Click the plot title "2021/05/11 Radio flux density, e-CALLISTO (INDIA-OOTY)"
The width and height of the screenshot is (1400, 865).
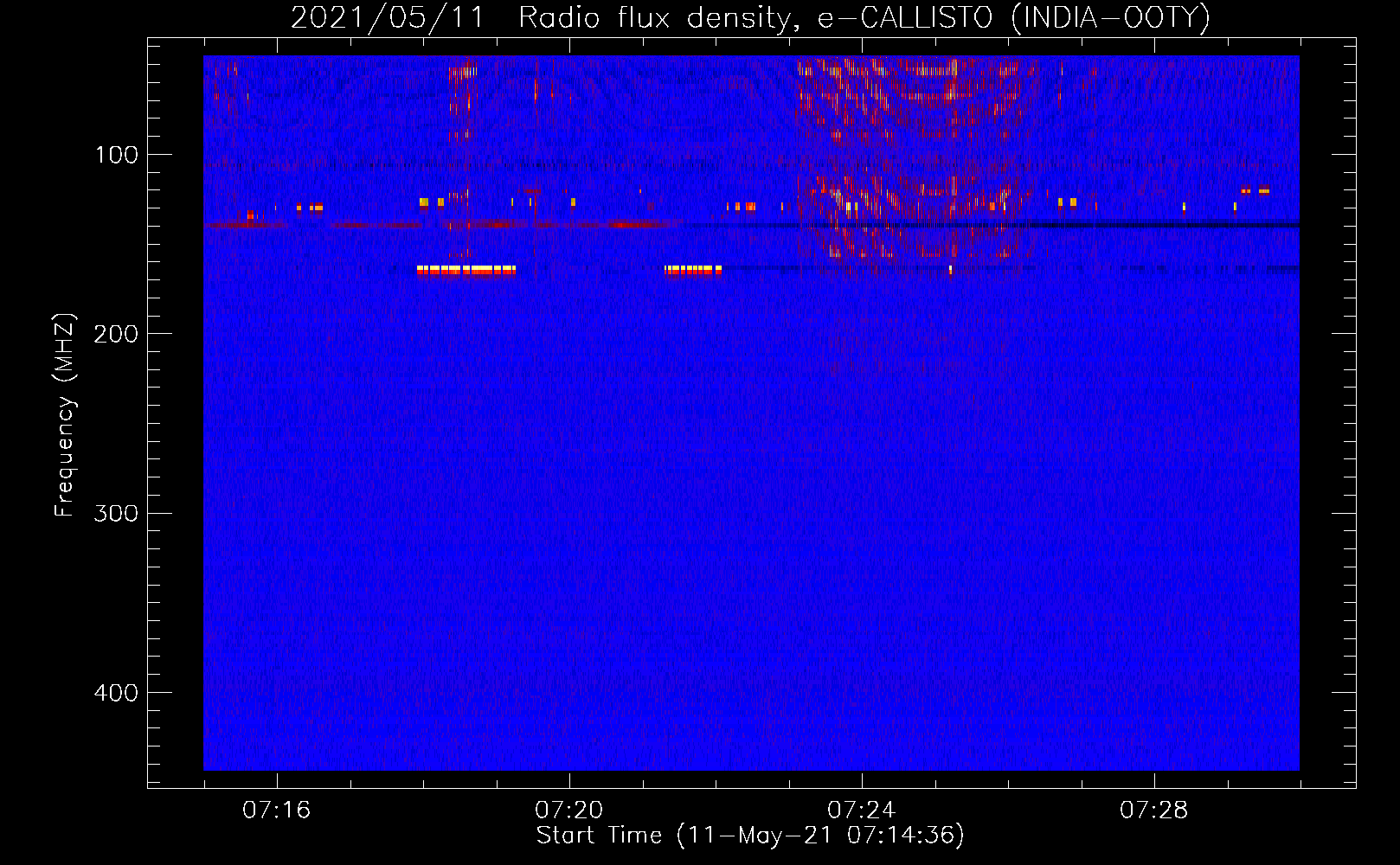[x=750, y=17]
